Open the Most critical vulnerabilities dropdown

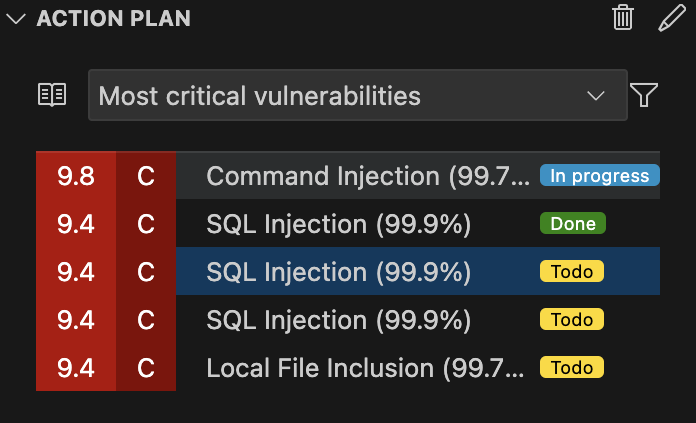point(357,95)
